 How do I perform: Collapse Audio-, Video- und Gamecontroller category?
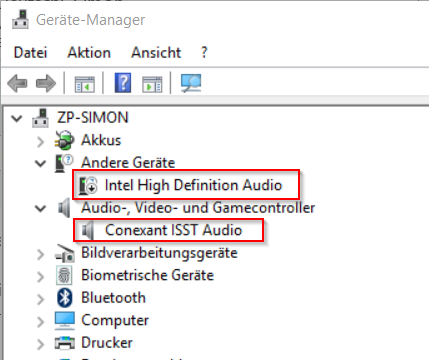41,208
